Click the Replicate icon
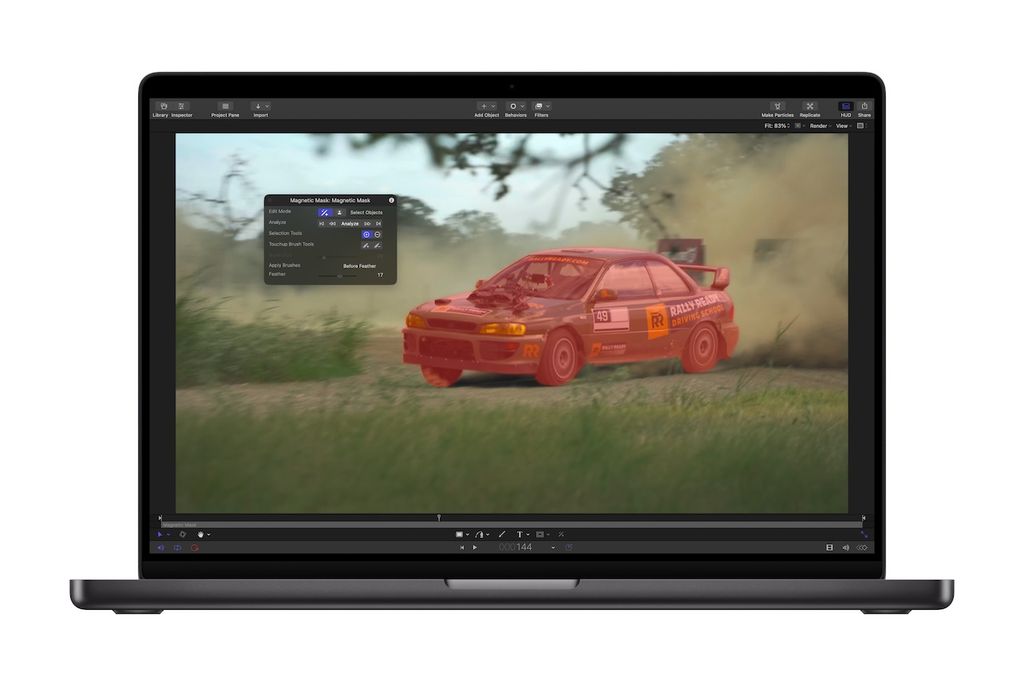 point(810,106)
